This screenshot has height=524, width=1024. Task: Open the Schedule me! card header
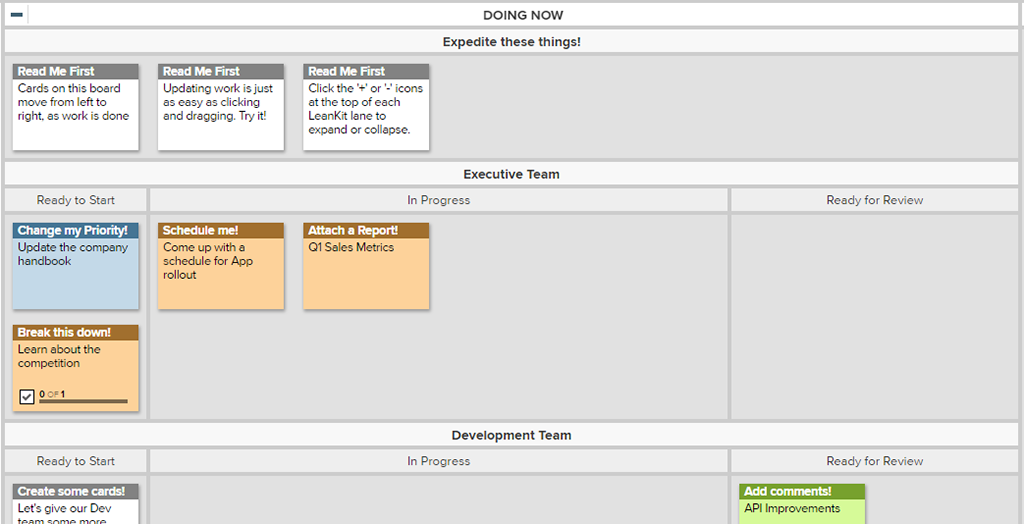point(221,231)
